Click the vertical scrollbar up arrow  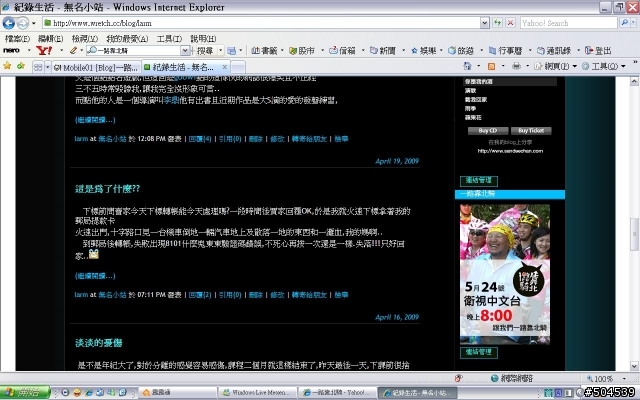point(634,81)
